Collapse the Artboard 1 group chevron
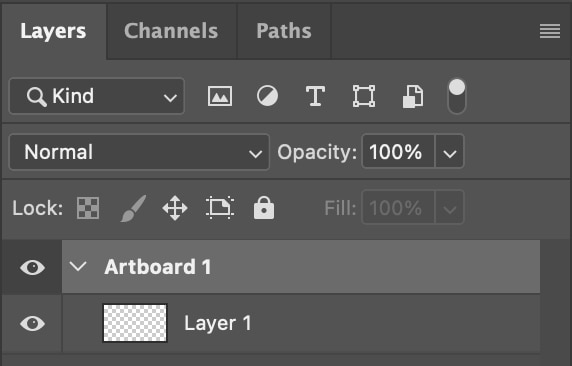The width and height of the screenshot is (572, 366). [x=78, y=267]
